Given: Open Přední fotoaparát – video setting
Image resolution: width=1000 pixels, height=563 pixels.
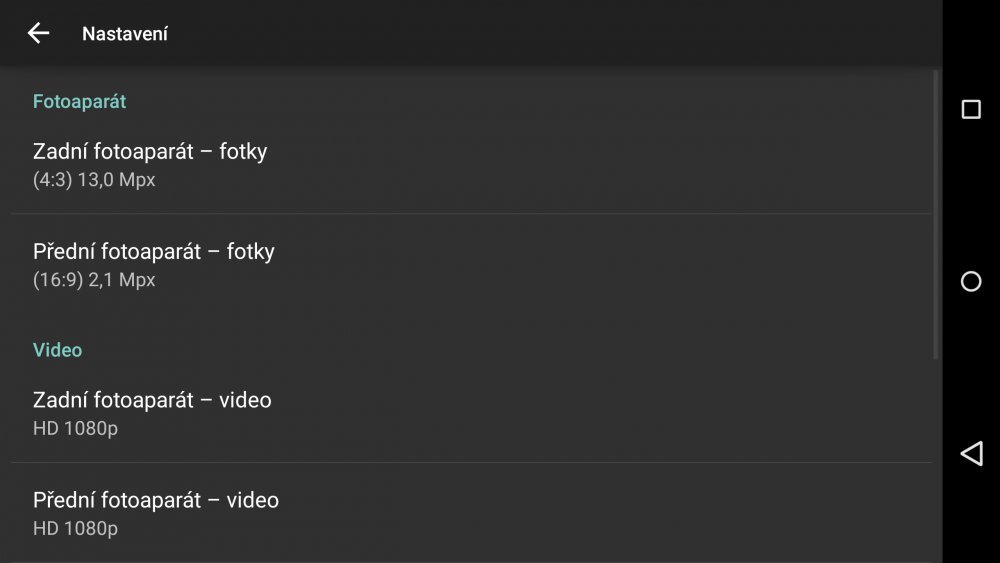Looking at the screenshot, I should (156, 500).
